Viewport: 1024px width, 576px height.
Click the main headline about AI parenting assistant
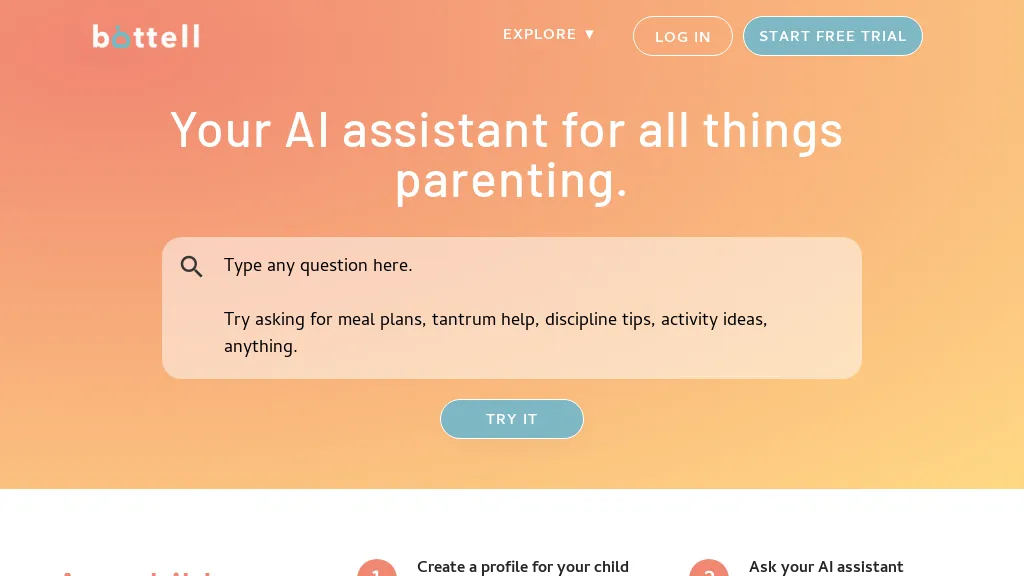(507, 155)
